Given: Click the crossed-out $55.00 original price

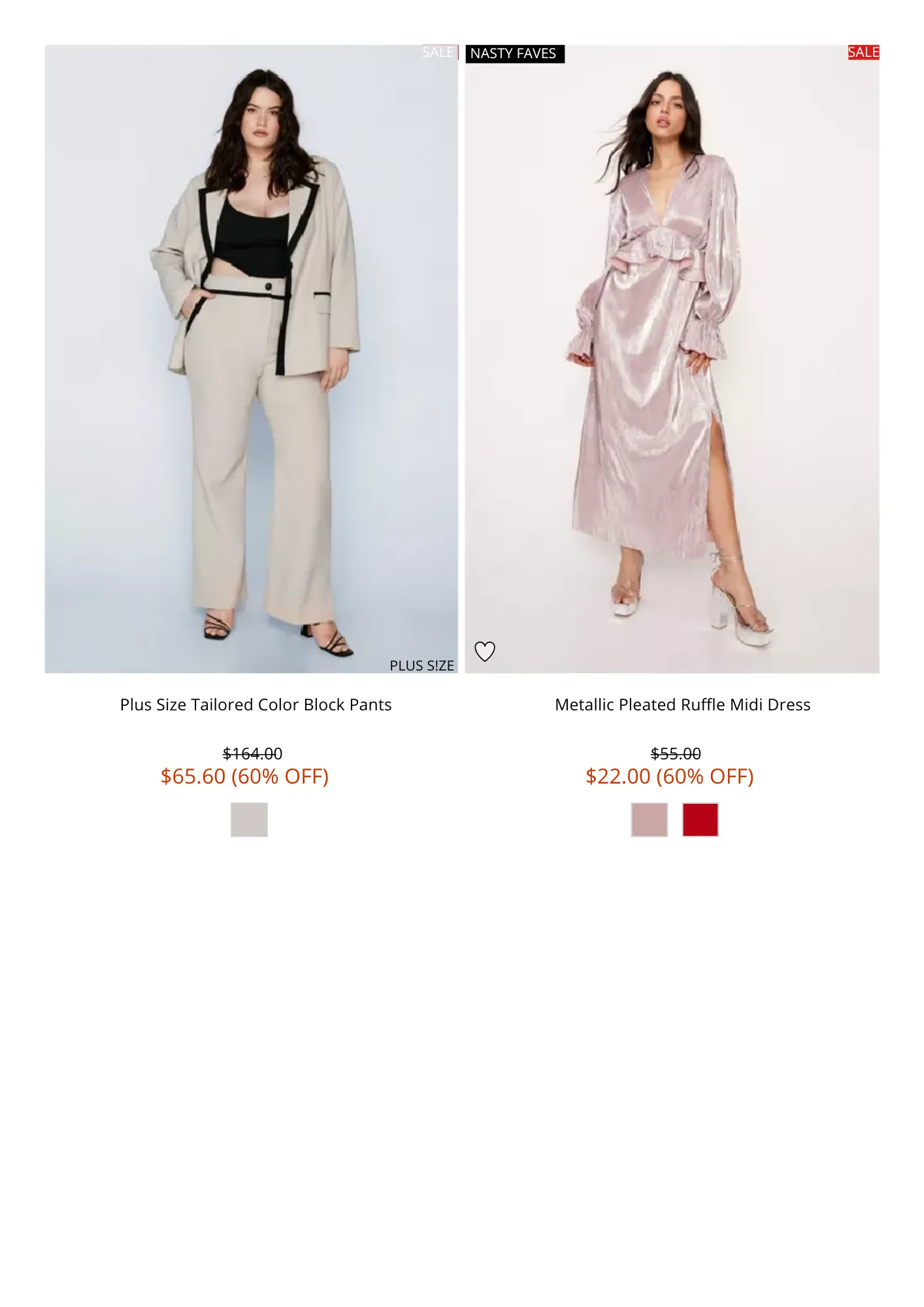Looking at the screenshot, I should click(x=676, y=753).
